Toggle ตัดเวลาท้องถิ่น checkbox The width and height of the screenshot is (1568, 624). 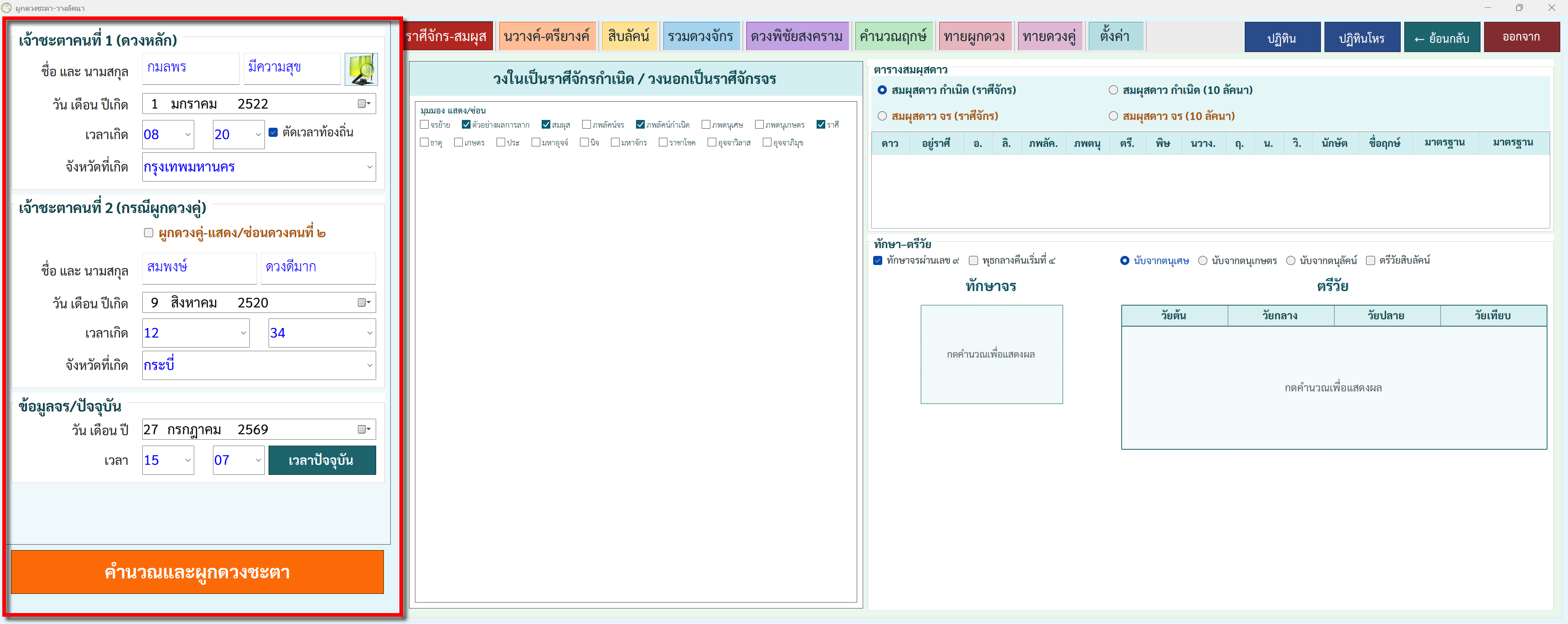click(273, 133)
